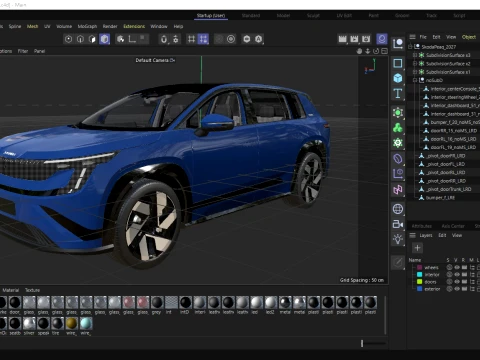This screenshot has width=480, height=360.
Task: Collapse the SkodaPeaq_2027 root object
Action: point(410,47)
